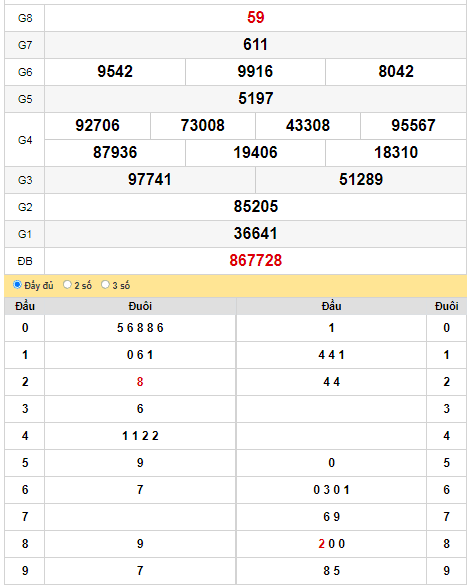Choose the '3 số' radio option
Viewport: 473px width, 588px height.
pos(105,285)
